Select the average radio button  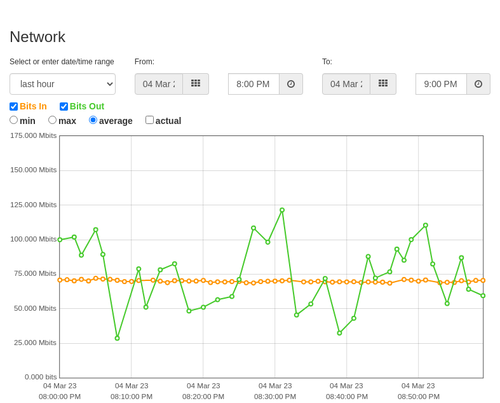point(93,120)
